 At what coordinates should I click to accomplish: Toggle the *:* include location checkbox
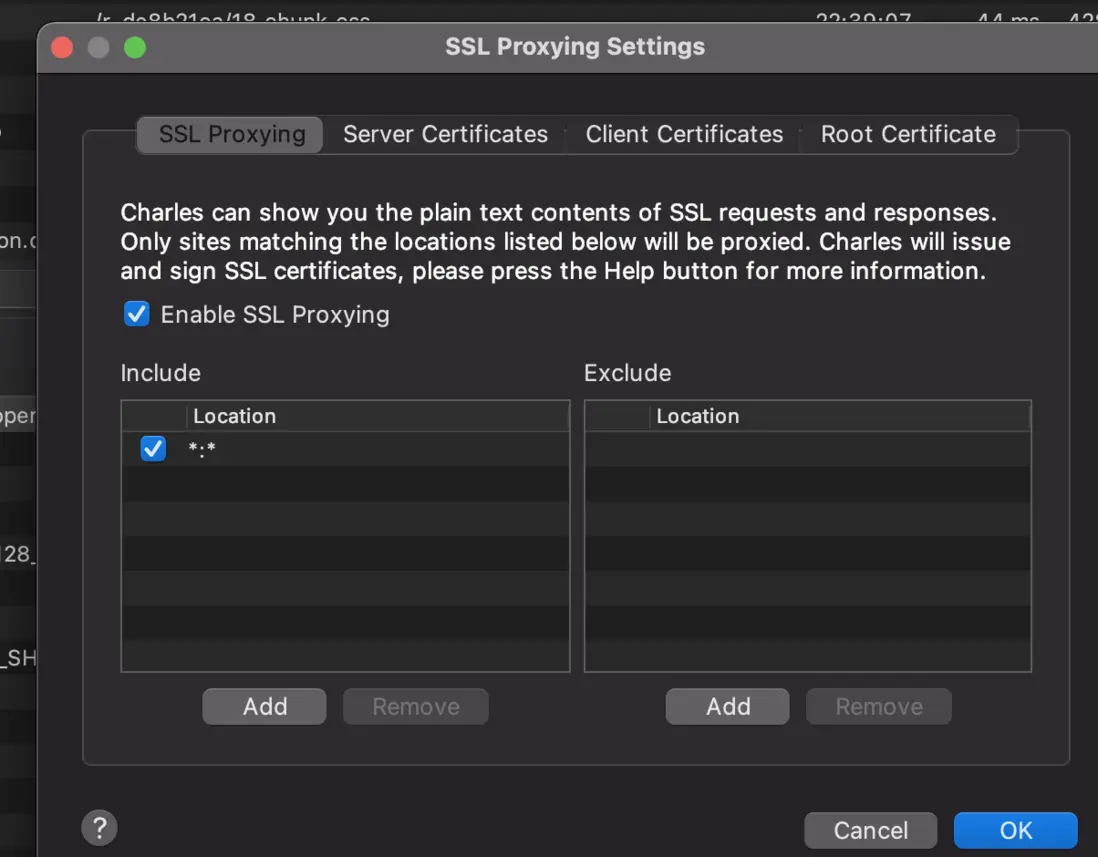[153, 448]
